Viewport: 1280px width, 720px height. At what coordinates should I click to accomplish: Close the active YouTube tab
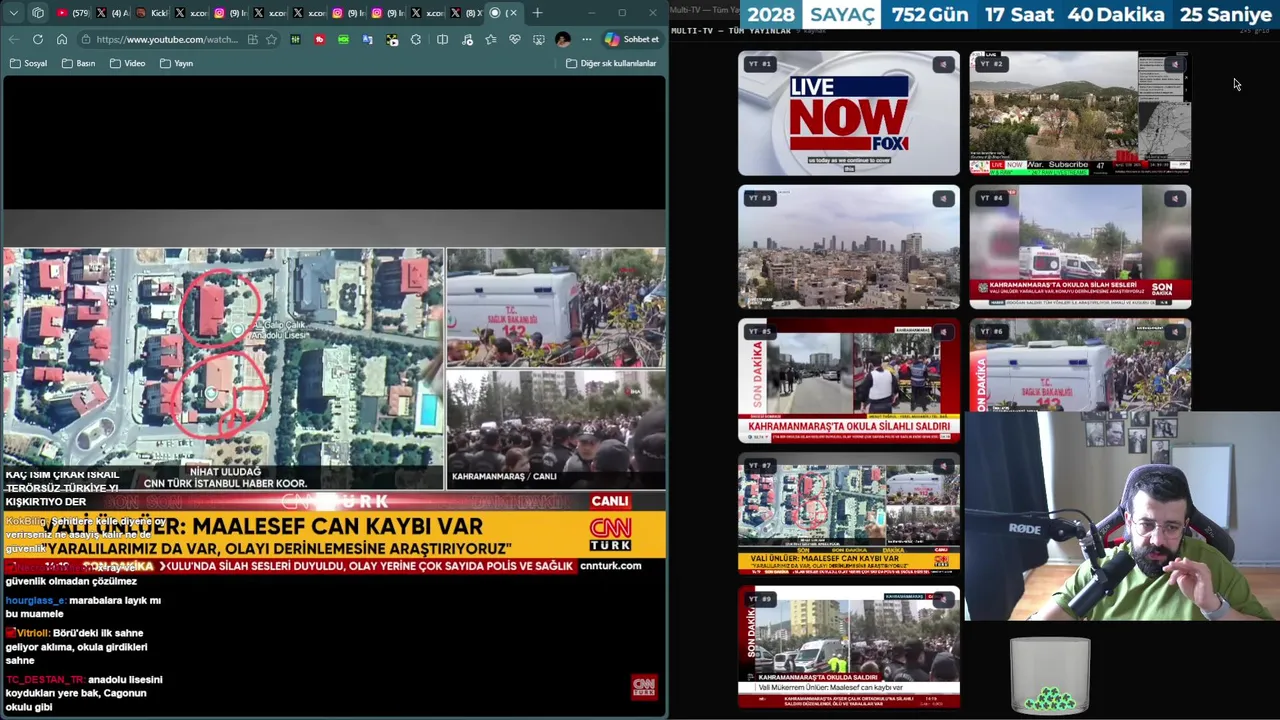pos(513,13)
